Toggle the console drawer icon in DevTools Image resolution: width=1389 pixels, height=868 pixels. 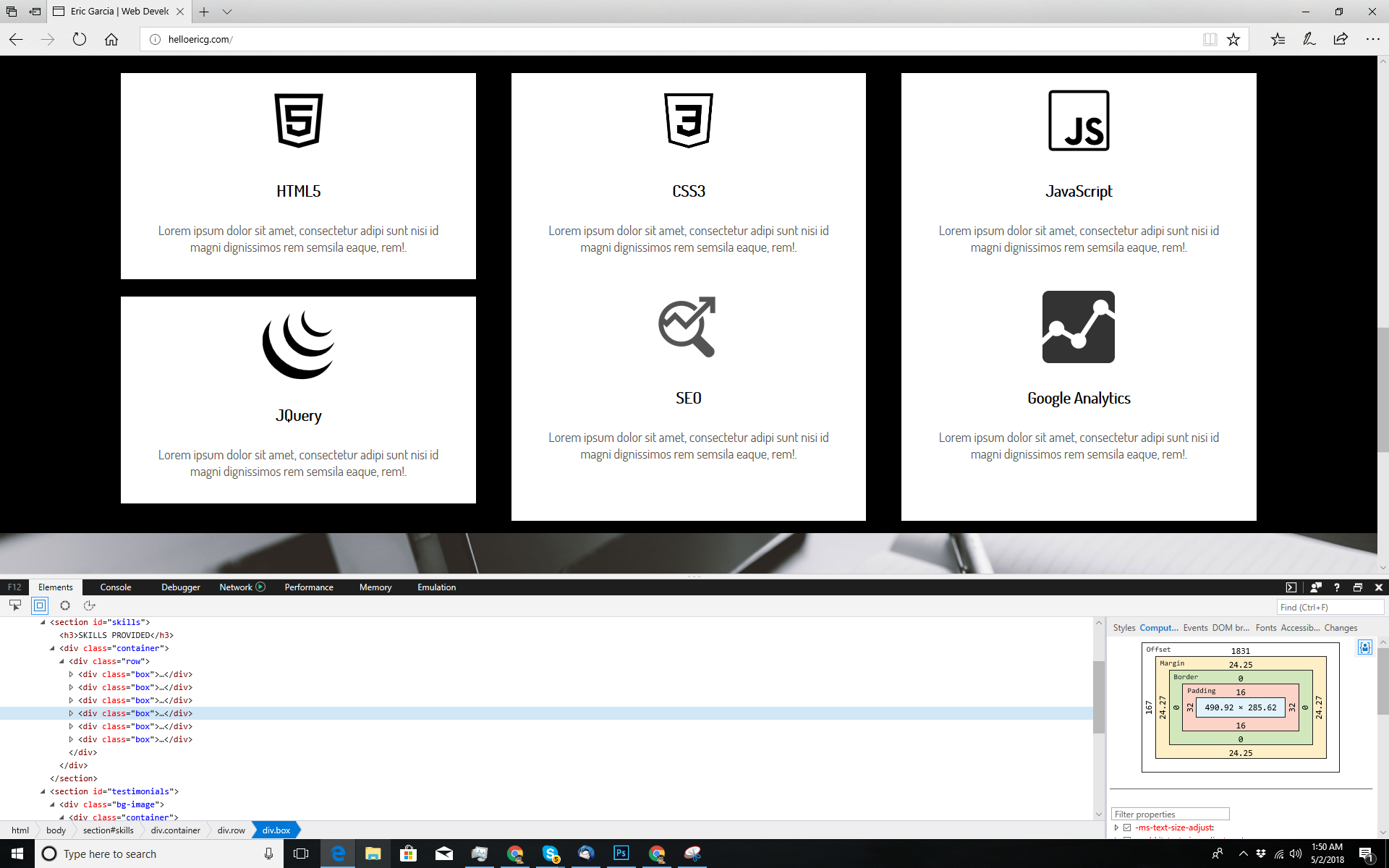coord(1291,587)
